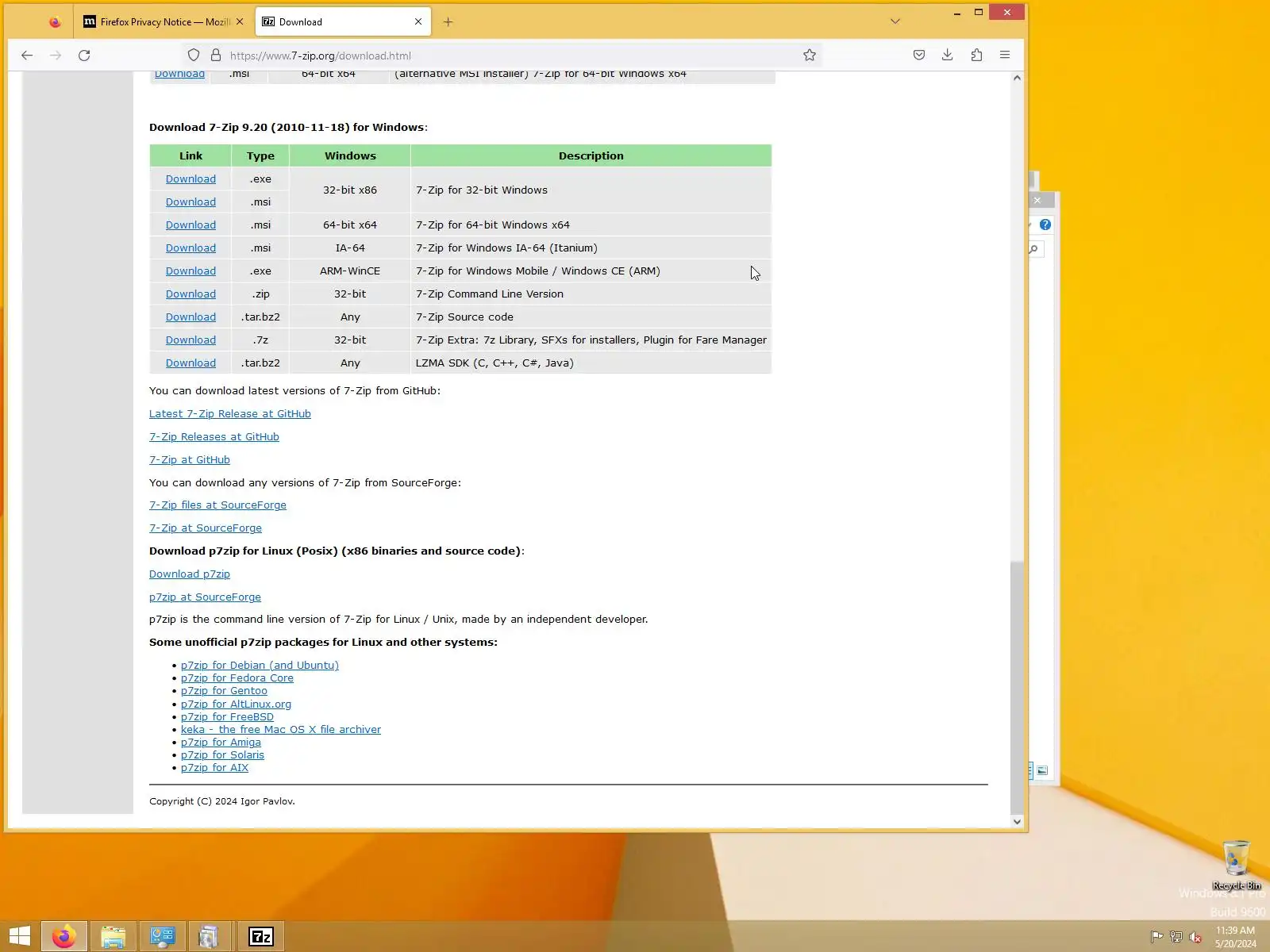Screen dimensions: 1270x952
Task: Download the IA-64 Itanium installer
Action: pyautogui.click(x=190, y=248)
